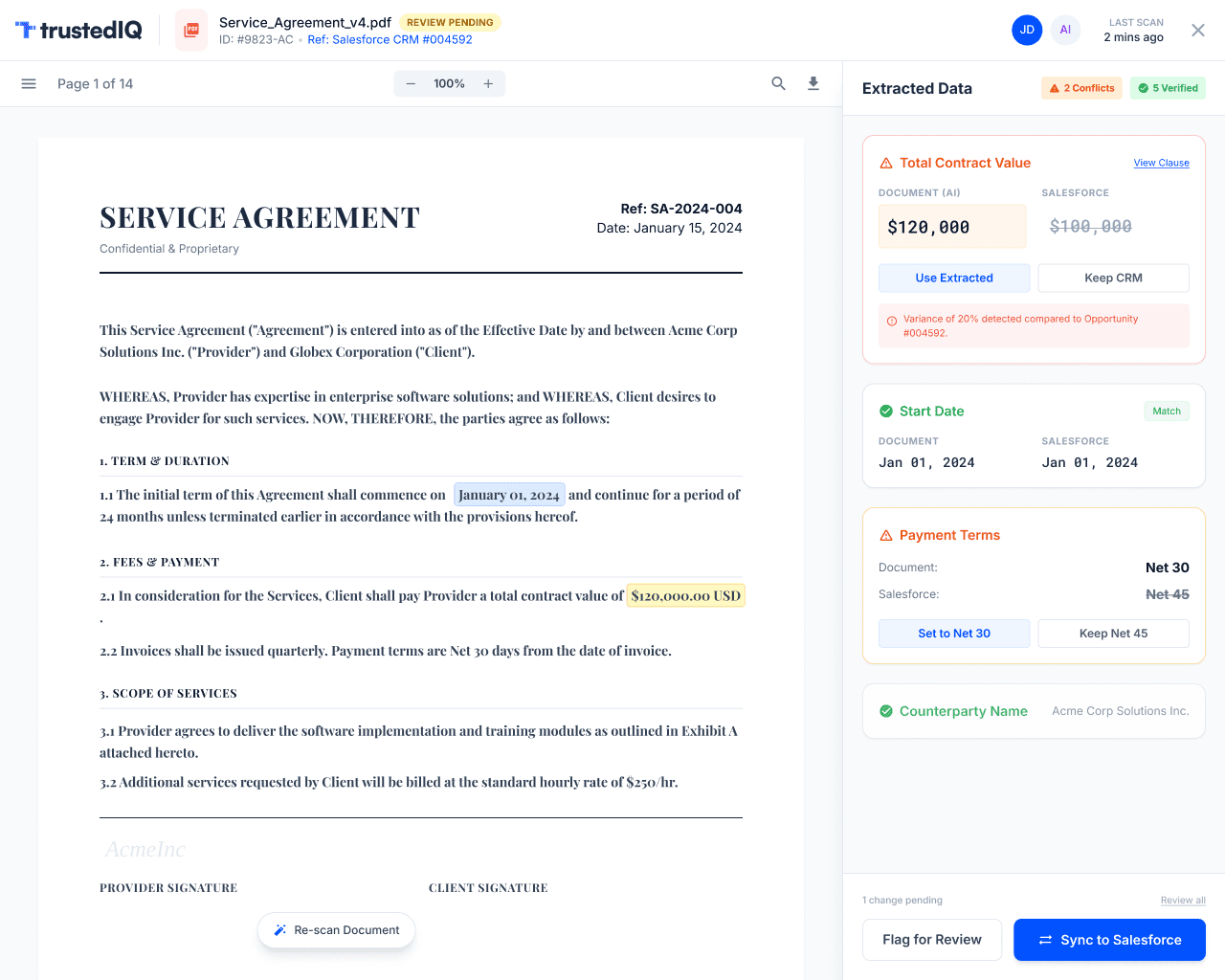Viewport: 1225px width, 980px height.
Task: Click the struck-through $100,000 Salesforce value
Action: tap(1091, 227)
